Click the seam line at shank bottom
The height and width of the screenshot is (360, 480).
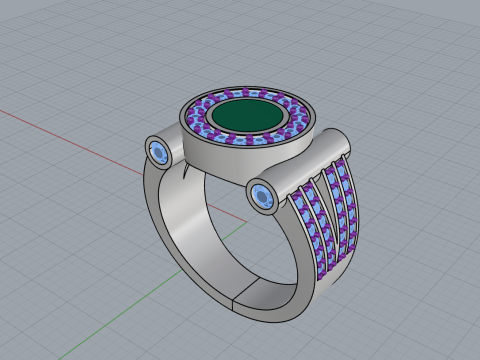[x=246, y=290]
